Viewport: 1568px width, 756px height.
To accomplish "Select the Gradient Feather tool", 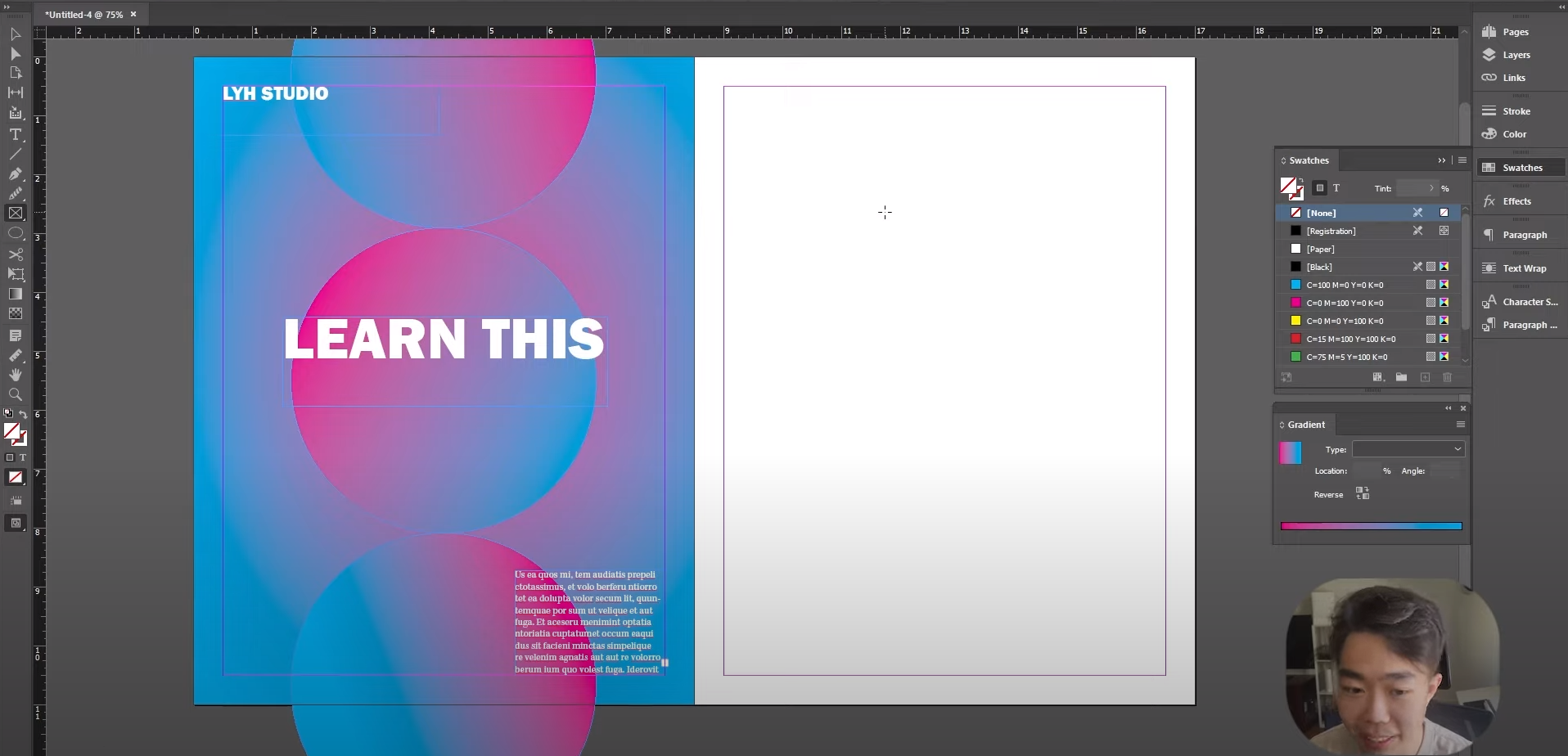I will (16, 313).
